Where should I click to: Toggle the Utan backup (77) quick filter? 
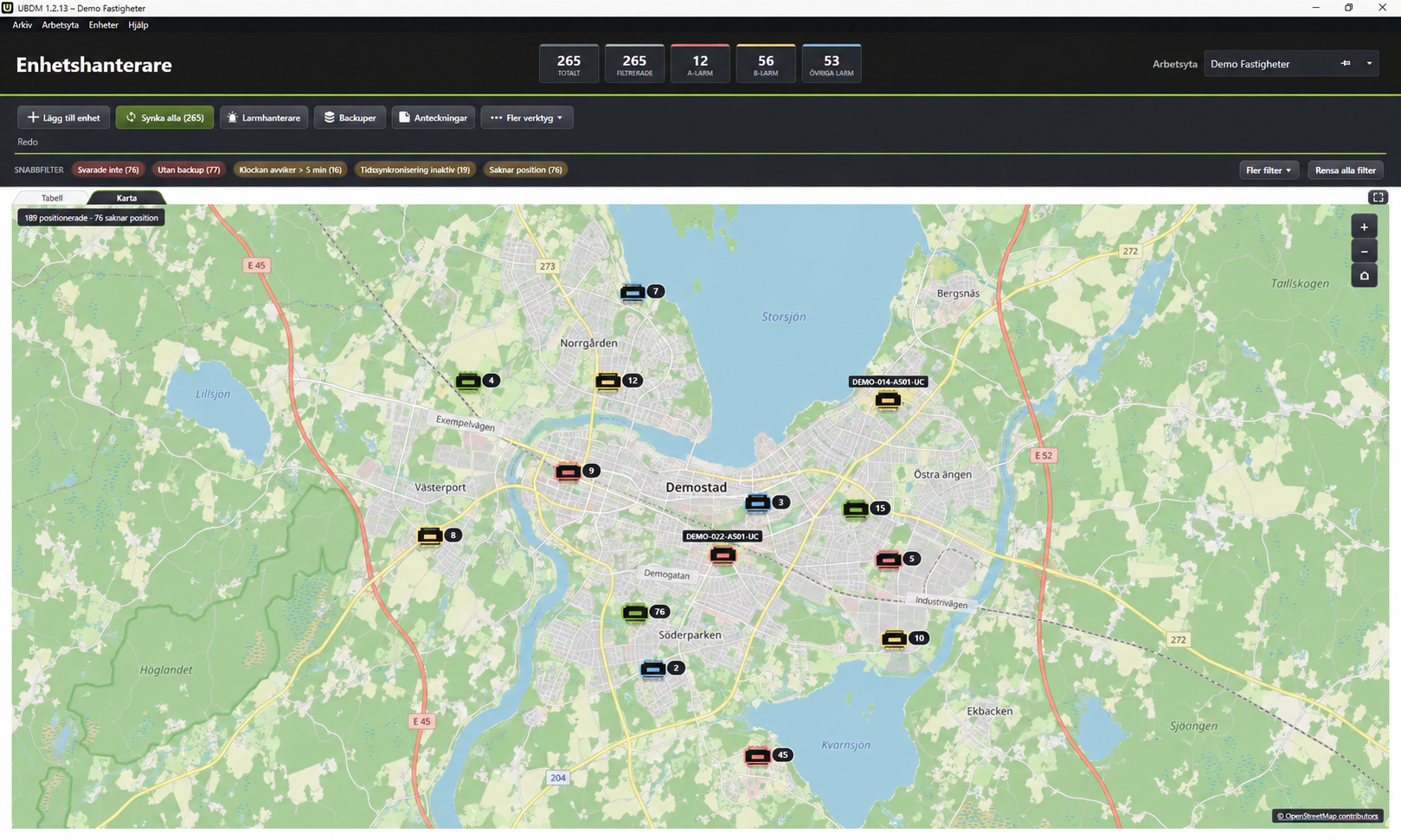[189, 170]
